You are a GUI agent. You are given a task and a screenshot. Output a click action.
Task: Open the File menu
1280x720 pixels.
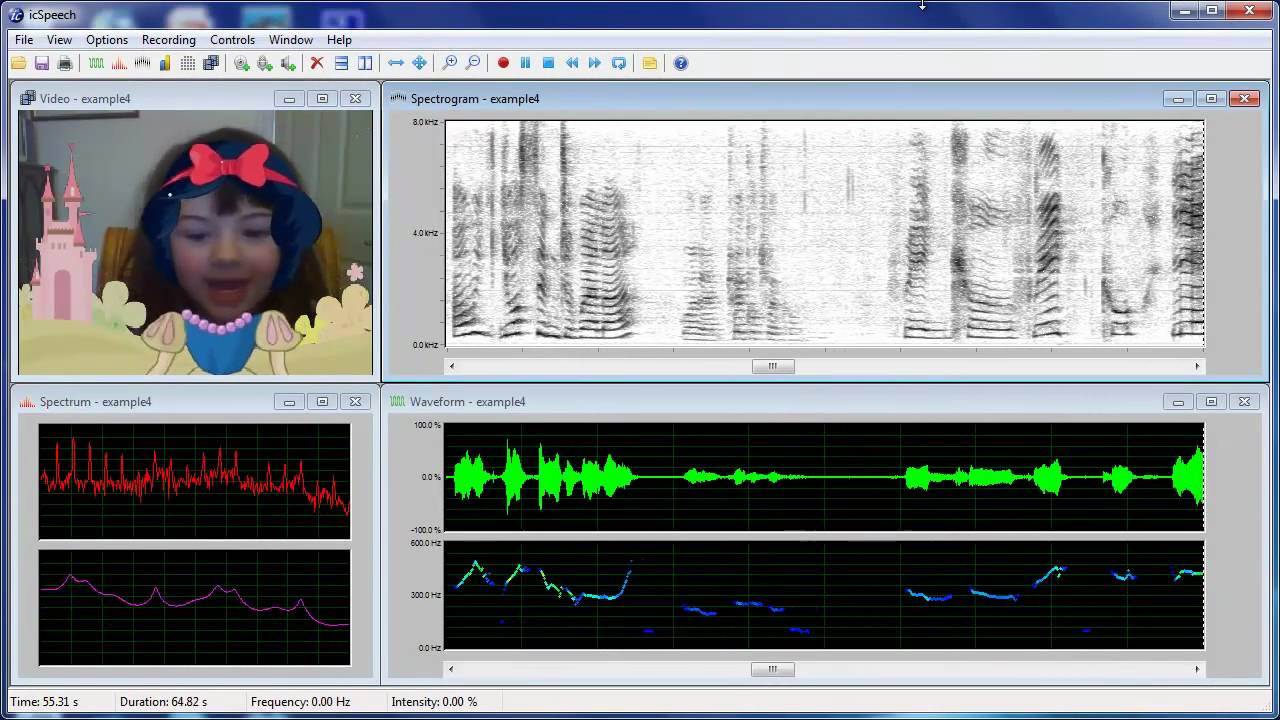24,40
